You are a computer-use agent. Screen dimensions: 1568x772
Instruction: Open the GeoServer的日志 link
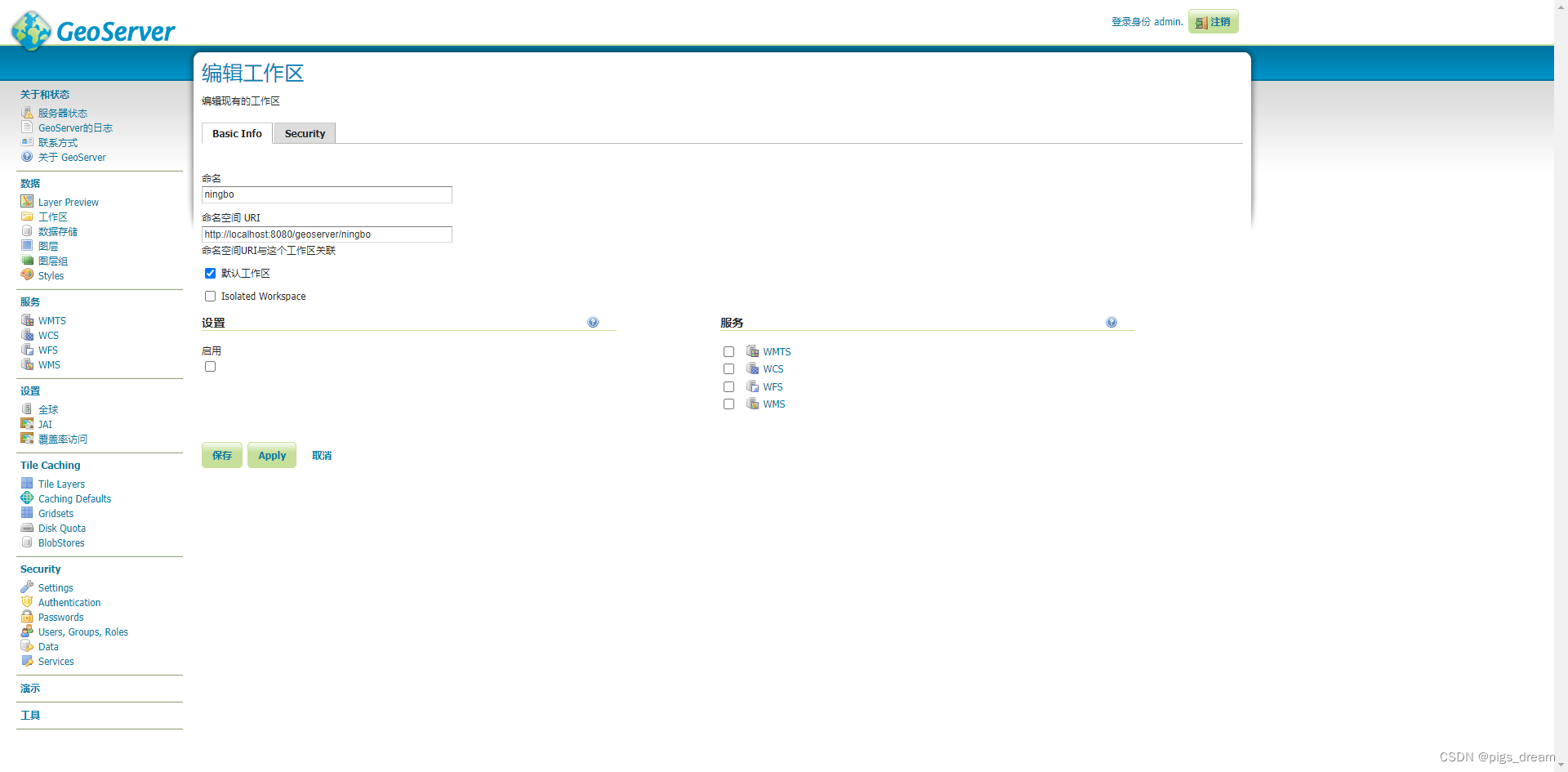[75, 128]
